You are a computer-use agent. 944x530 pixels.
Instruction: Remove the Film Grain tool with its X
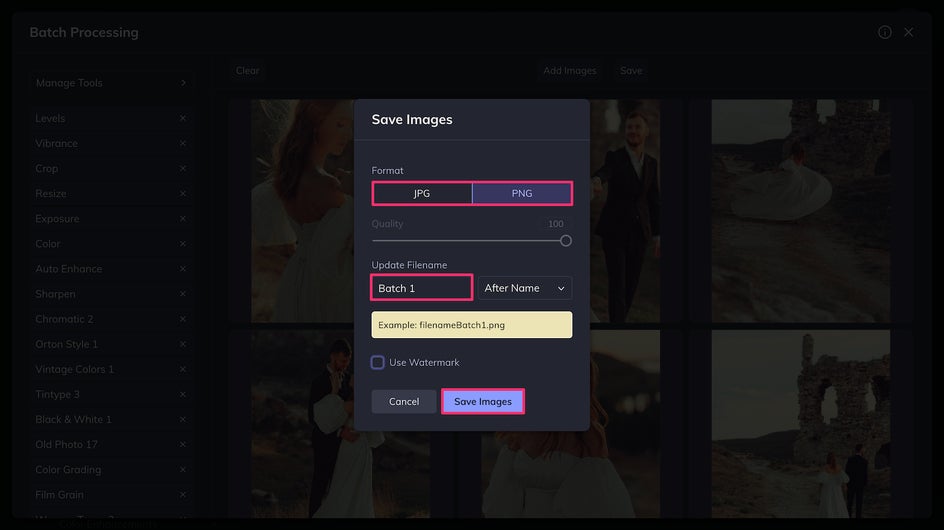(x=182, y=494)
